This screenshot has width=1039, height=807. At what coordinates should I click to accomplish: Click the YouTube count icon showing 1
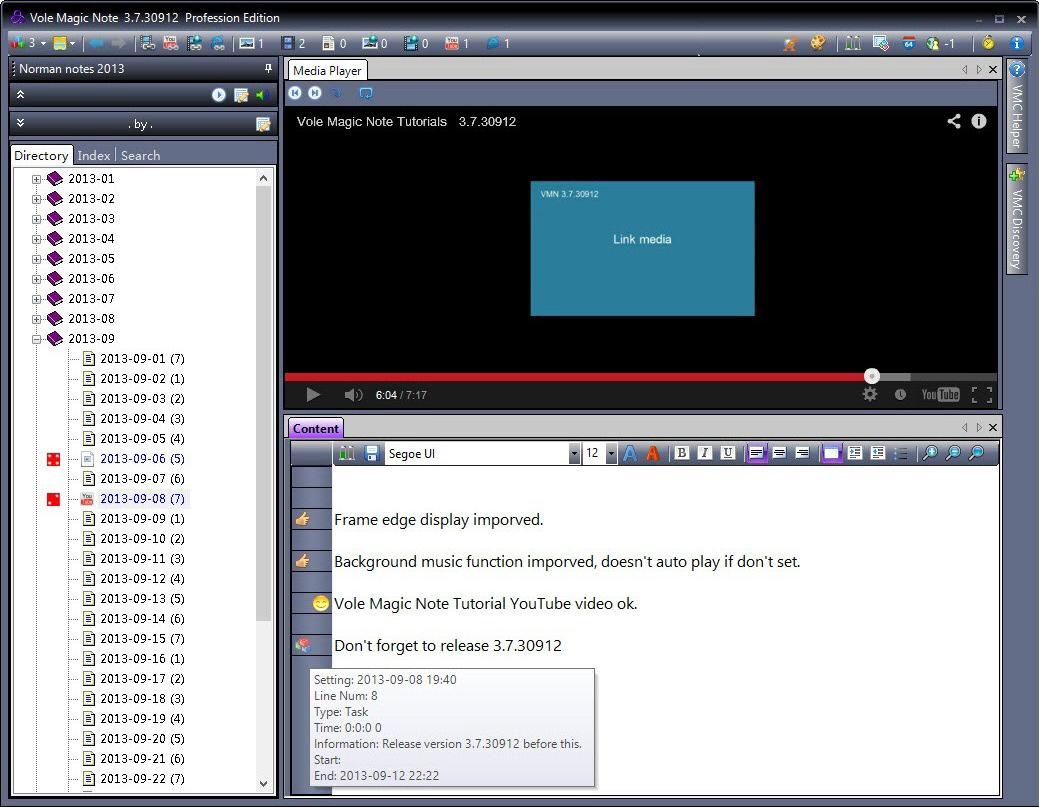coord(452,43)
